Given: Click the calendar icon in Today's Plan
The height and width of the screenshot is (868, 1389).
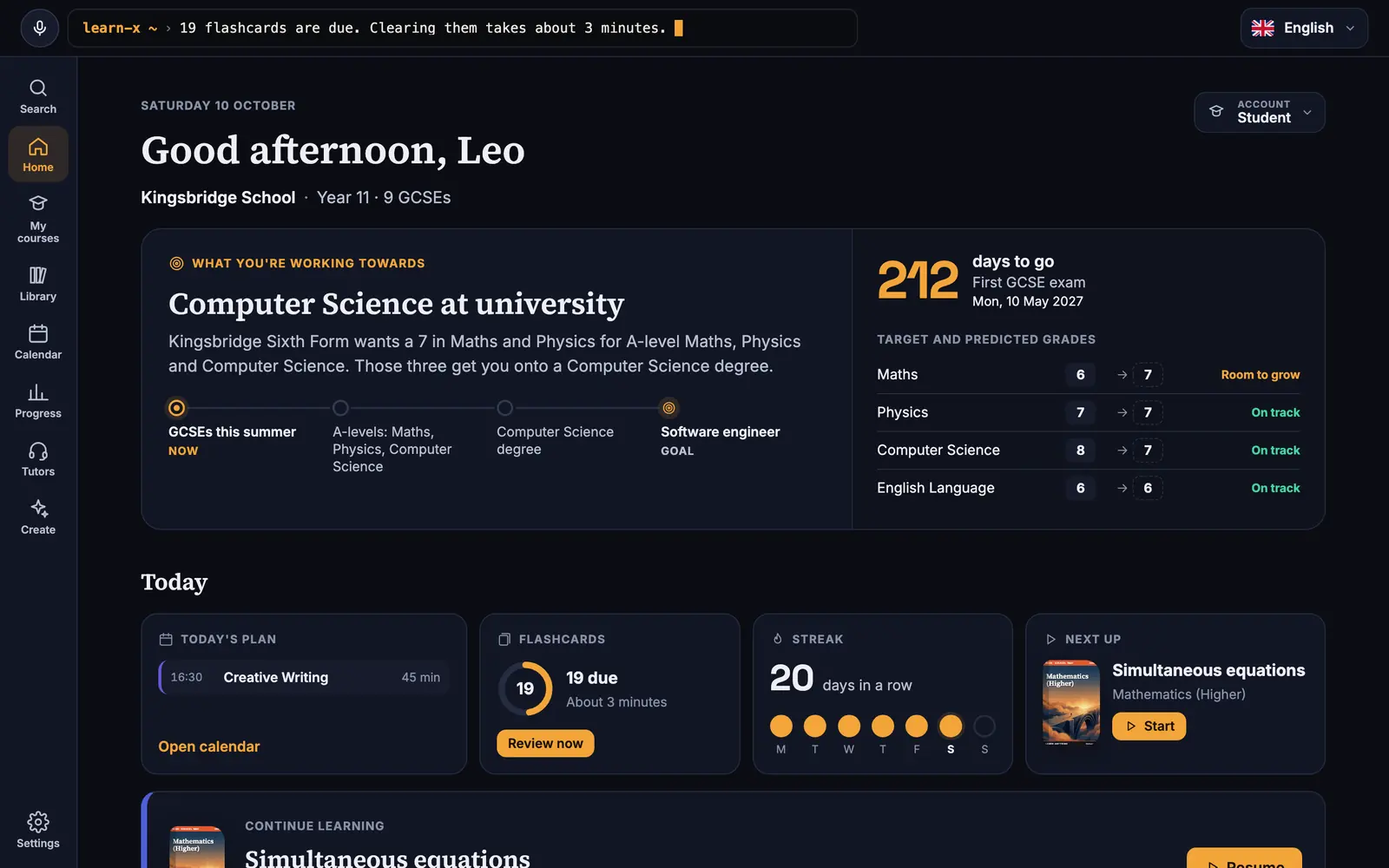Looking at the screenshot, I should (x=166, y=639).
